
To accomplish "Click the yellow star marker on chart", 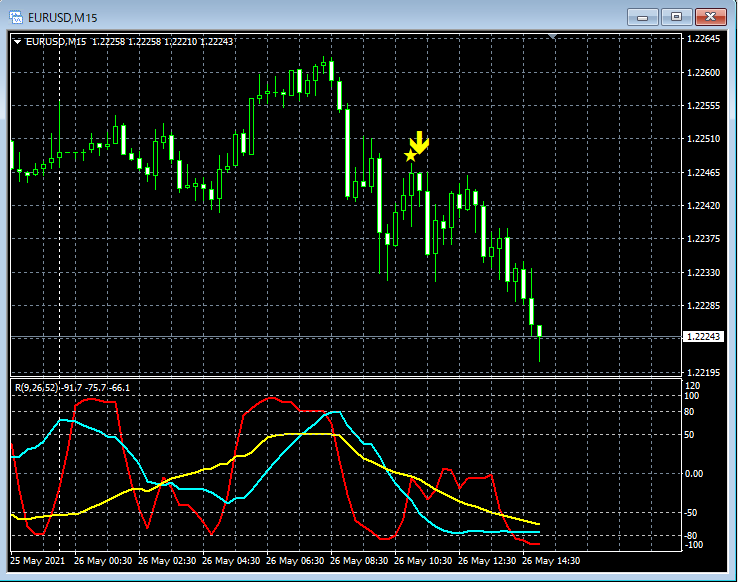I will tap(410, 155).
